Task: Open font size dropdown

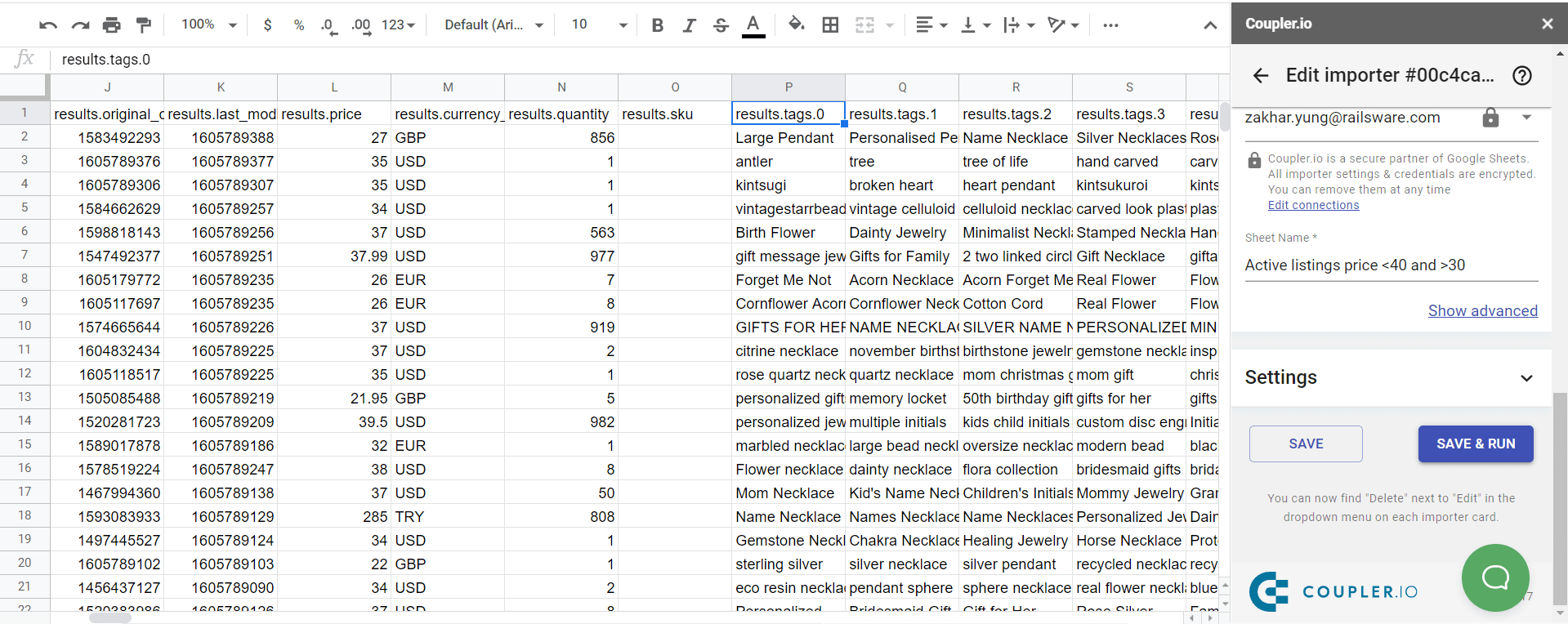Action: 599,25
